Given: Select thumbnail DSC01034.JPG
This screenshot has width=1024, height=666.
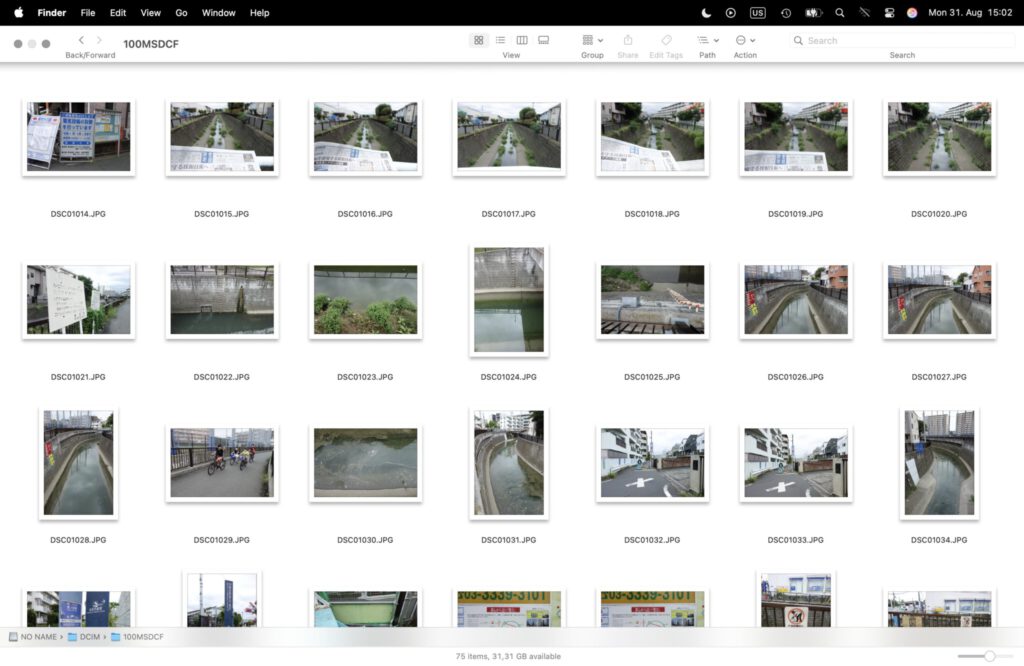Looking at the screenshot, I should (x=940, y=463).
